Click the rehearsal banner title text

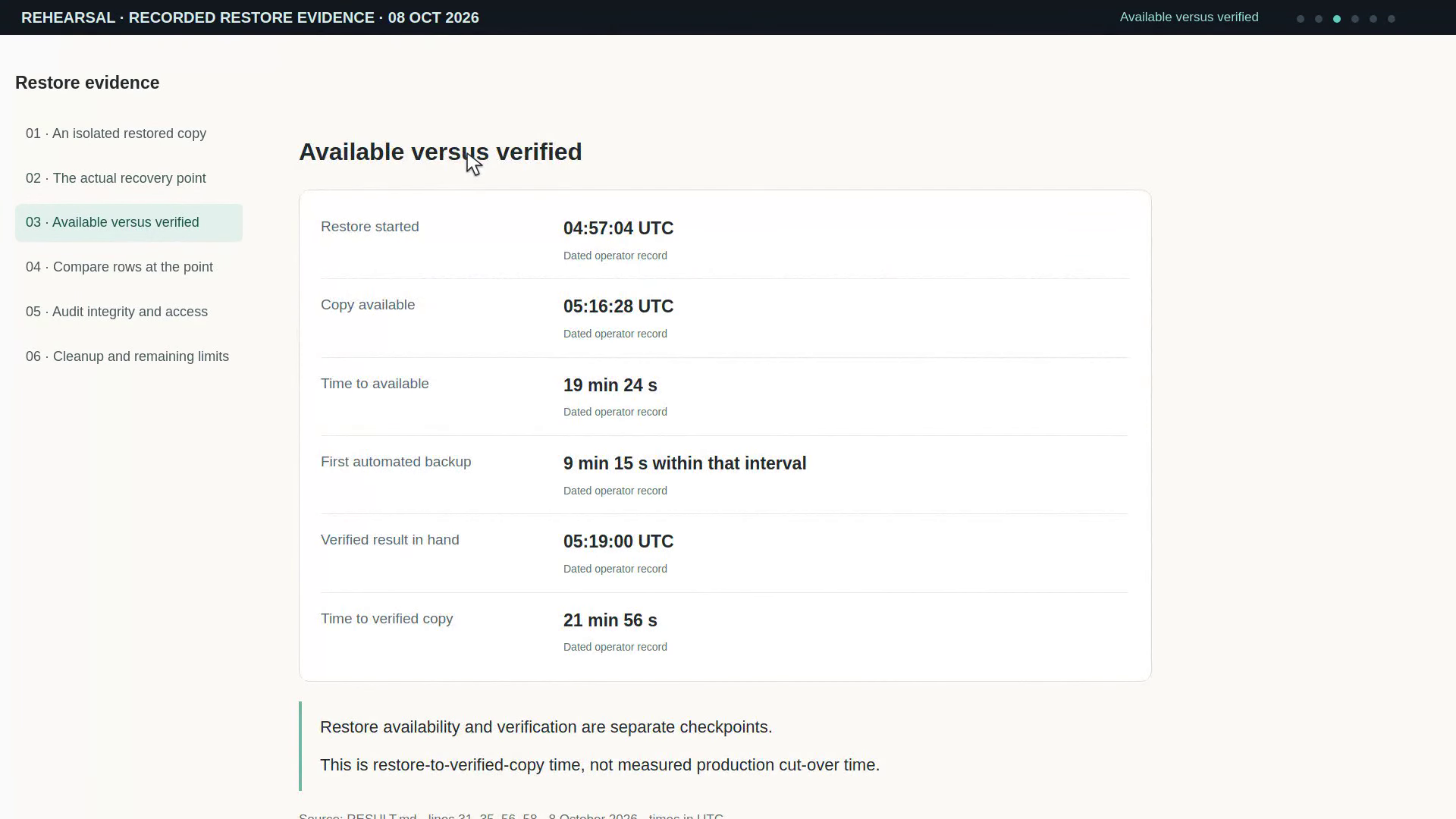250,17
